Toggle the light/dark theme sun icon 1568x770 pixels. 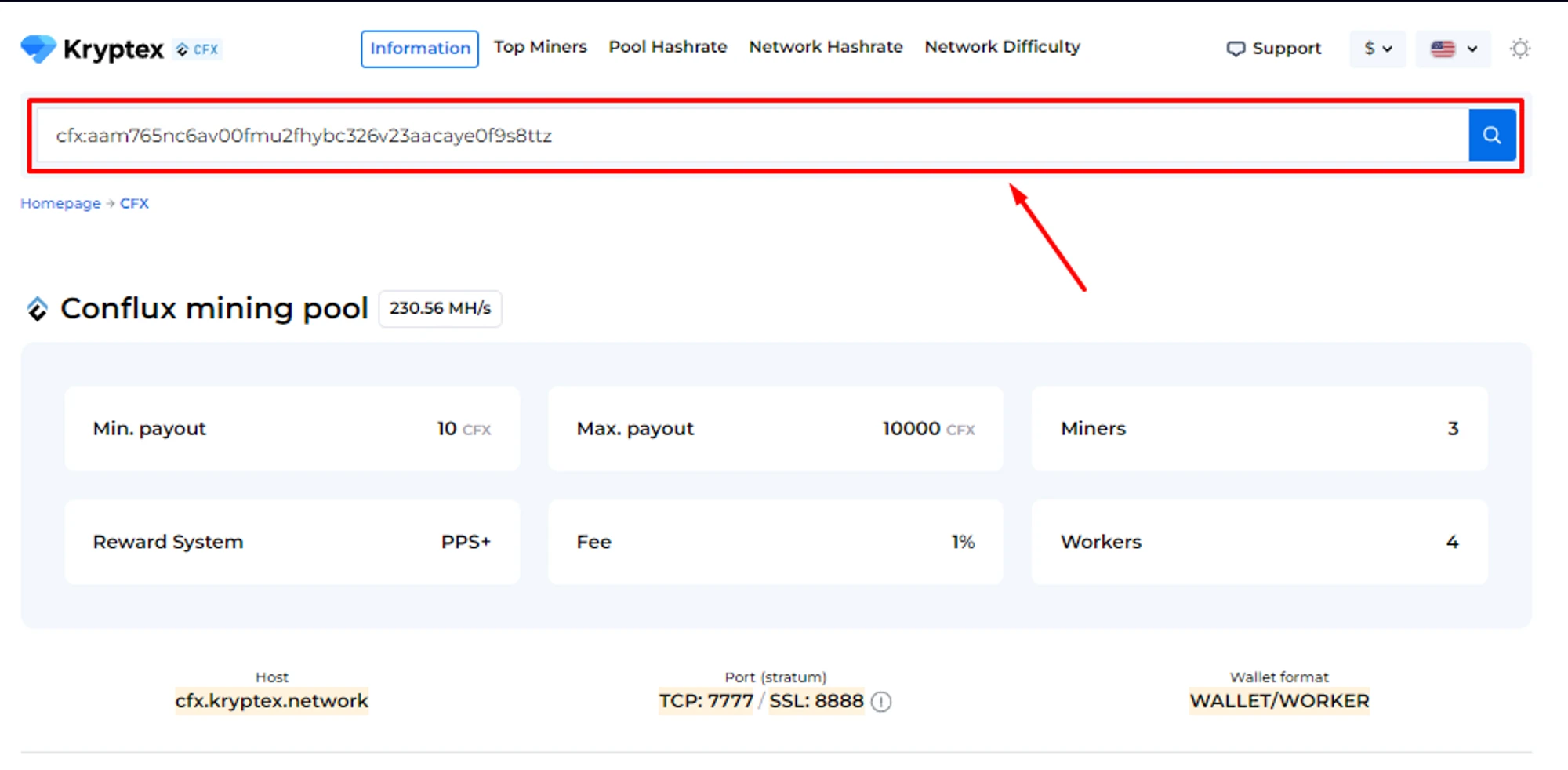1519,49
